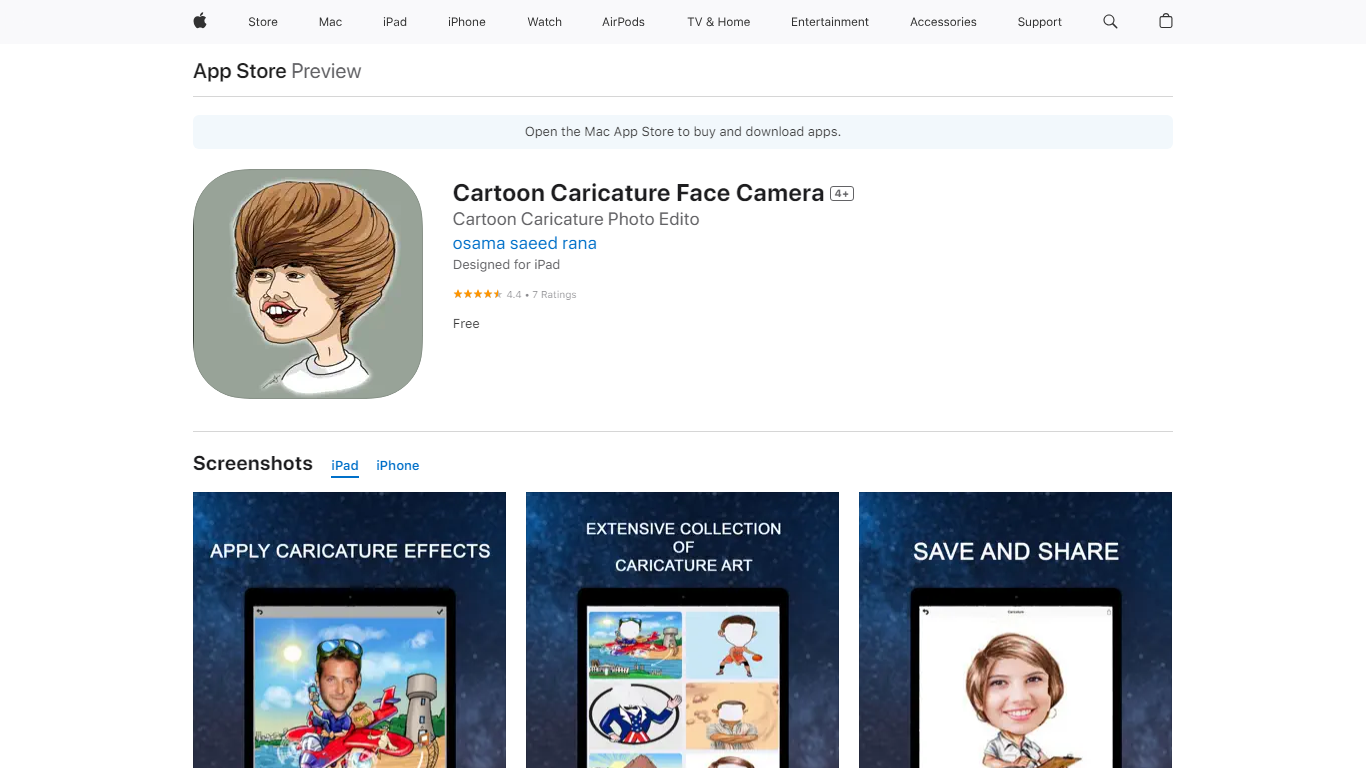Switch to iPhone screenshots tab
Viewport: 1366px width, 768px height.
click(x=397, y=466)
